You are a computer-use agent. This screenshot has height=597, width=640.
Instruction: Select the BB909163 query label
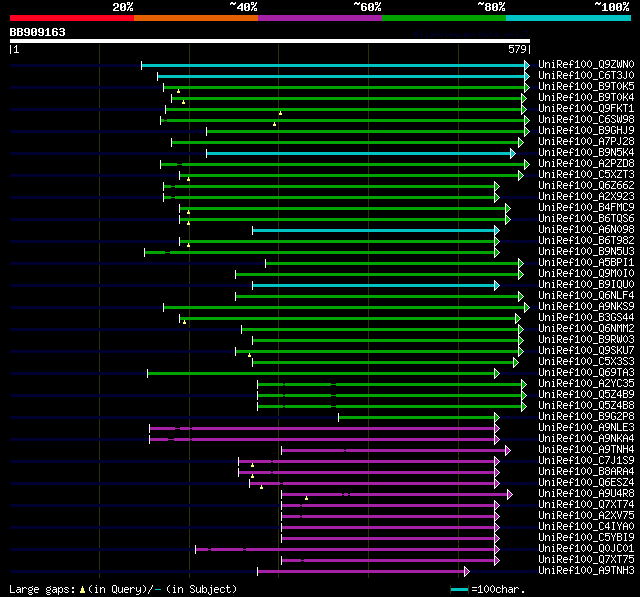pyautogui.click(x=38, y=32)
